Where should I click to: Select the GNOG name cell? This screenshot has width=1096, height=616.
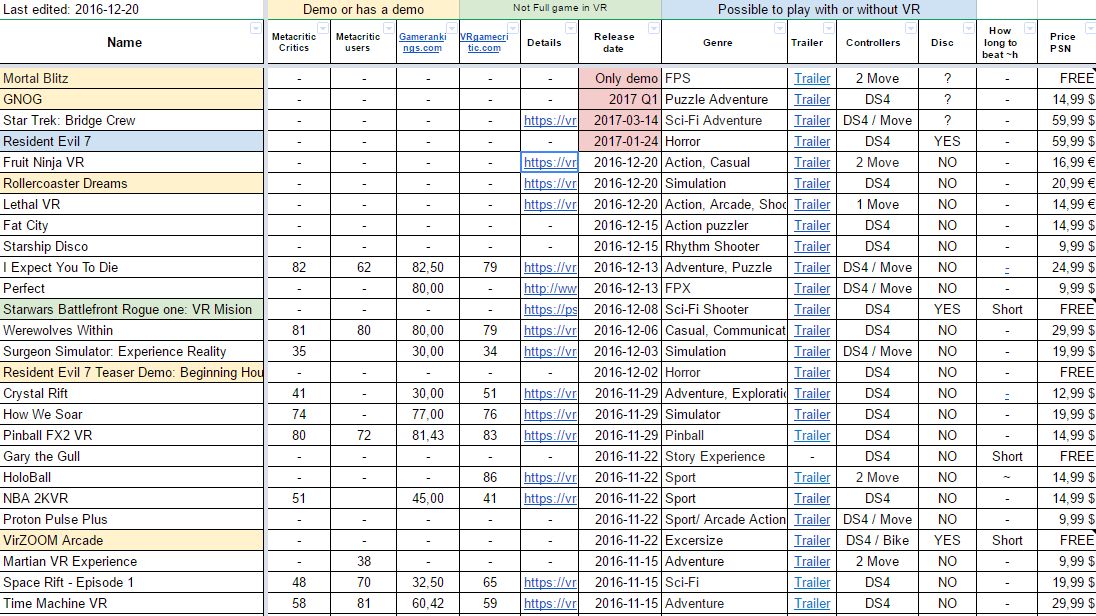(x=132, y=99)
